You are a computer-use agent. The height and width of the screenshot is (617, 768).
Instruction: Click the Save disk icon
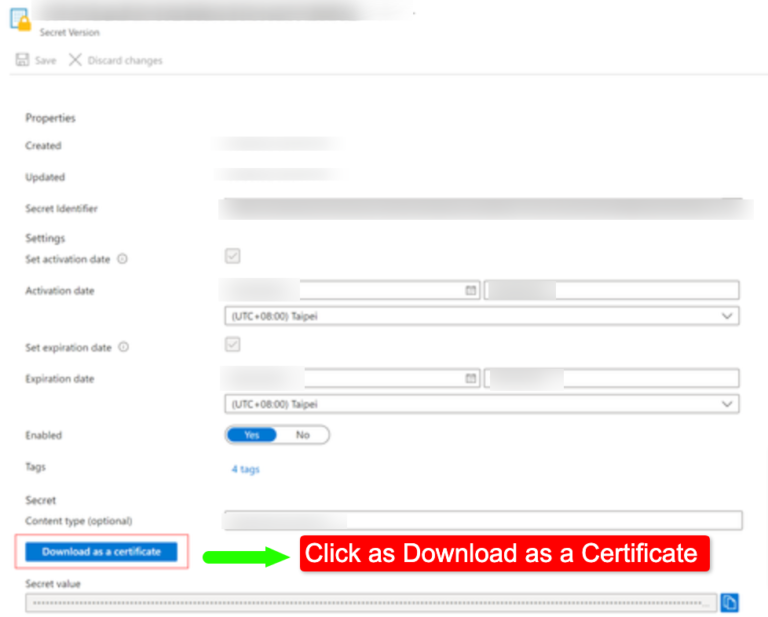pyautogui.click(x=23, y=60)
